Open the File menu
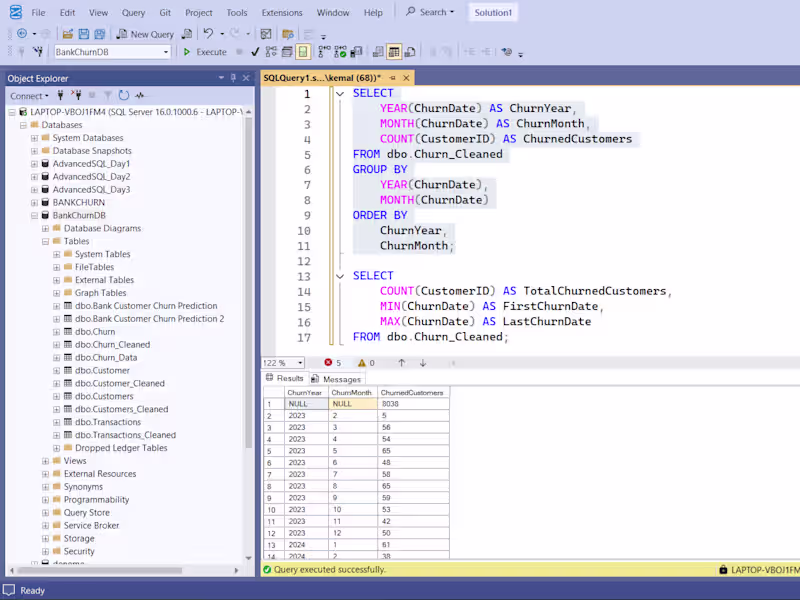Image resolution: width=800 pixels, height=600 pixels. (x=38, y=12)
